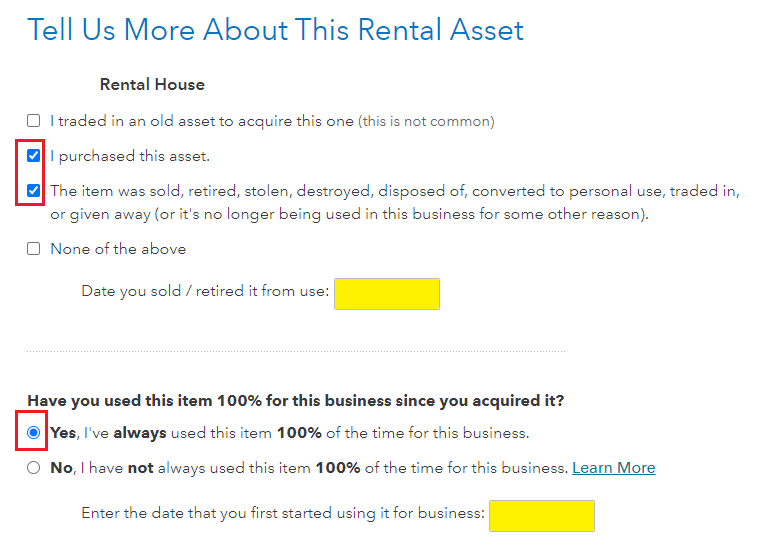Click the 'I purchased this asset.' label text

pyautogui.click(x=130, y=157)
